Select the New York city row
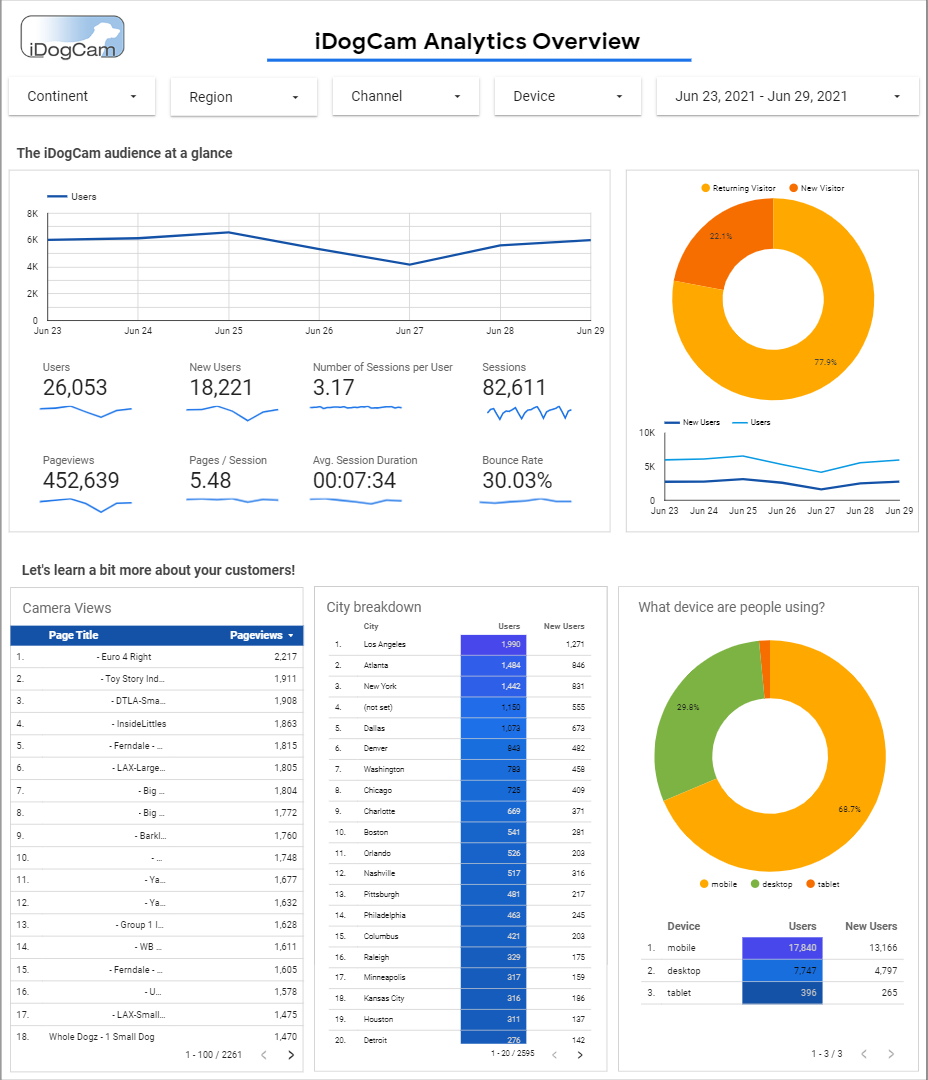Viewport: 928px width, 1080px height. (x=460, y=687)
